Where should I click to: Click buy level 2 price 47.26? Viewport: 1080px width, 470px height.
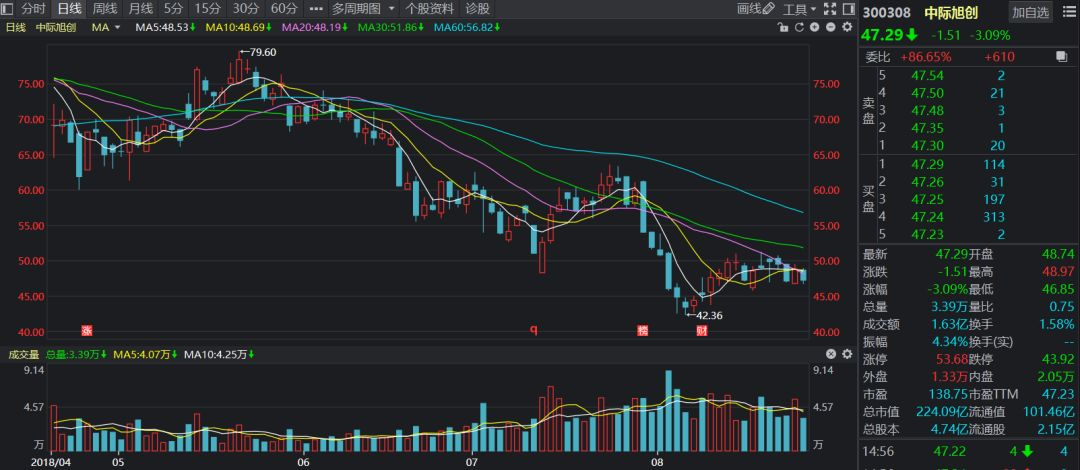(926, 182)
